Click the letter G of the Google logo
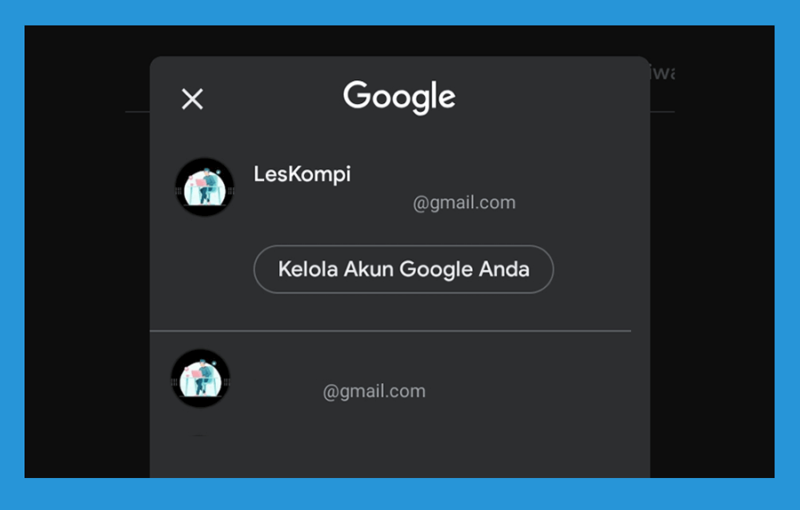Image resolution: width=800 pixels, height=510 pixels. (x=356, y=94)
